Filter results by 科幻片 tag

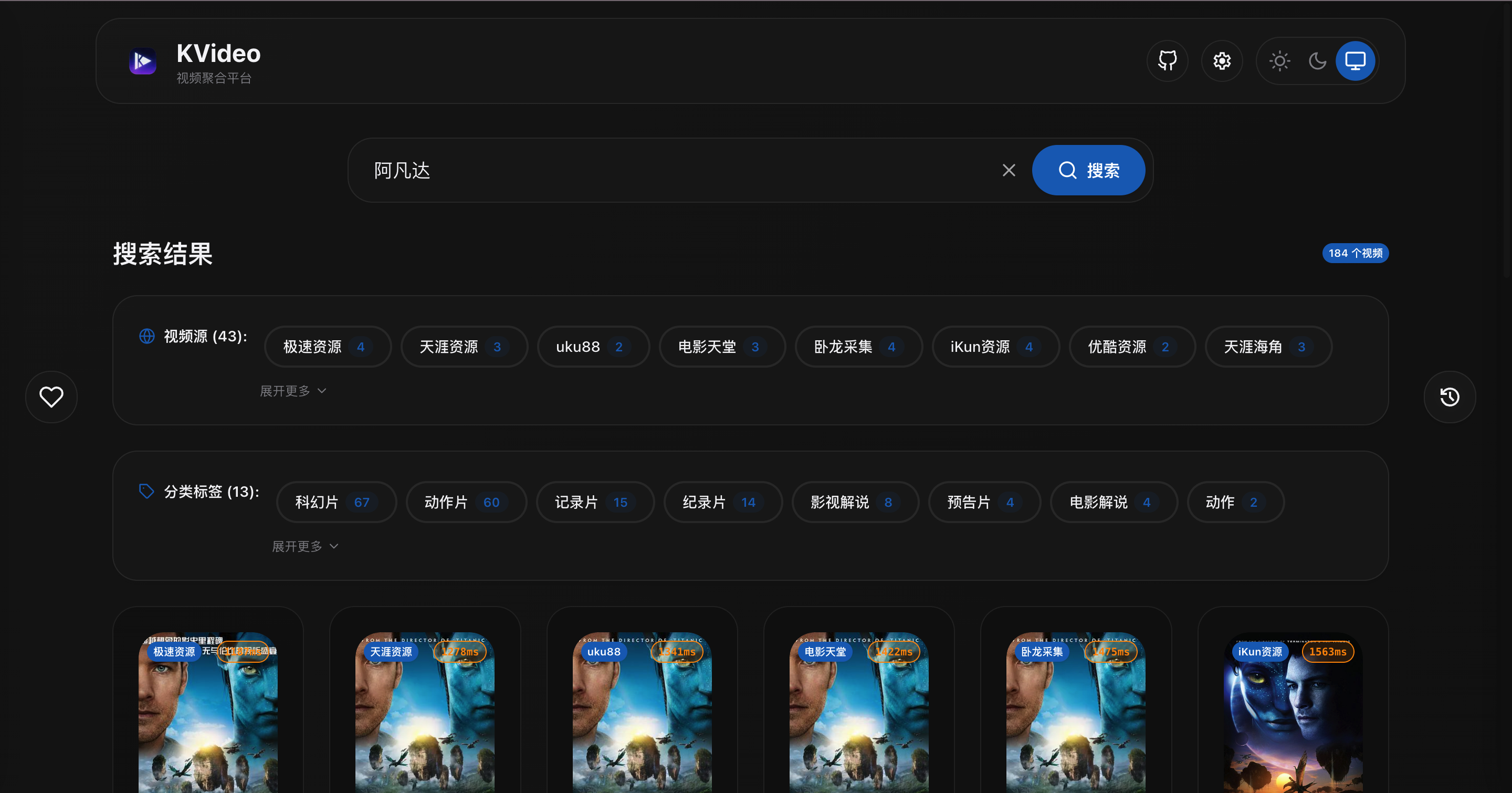tap(336, 503)
